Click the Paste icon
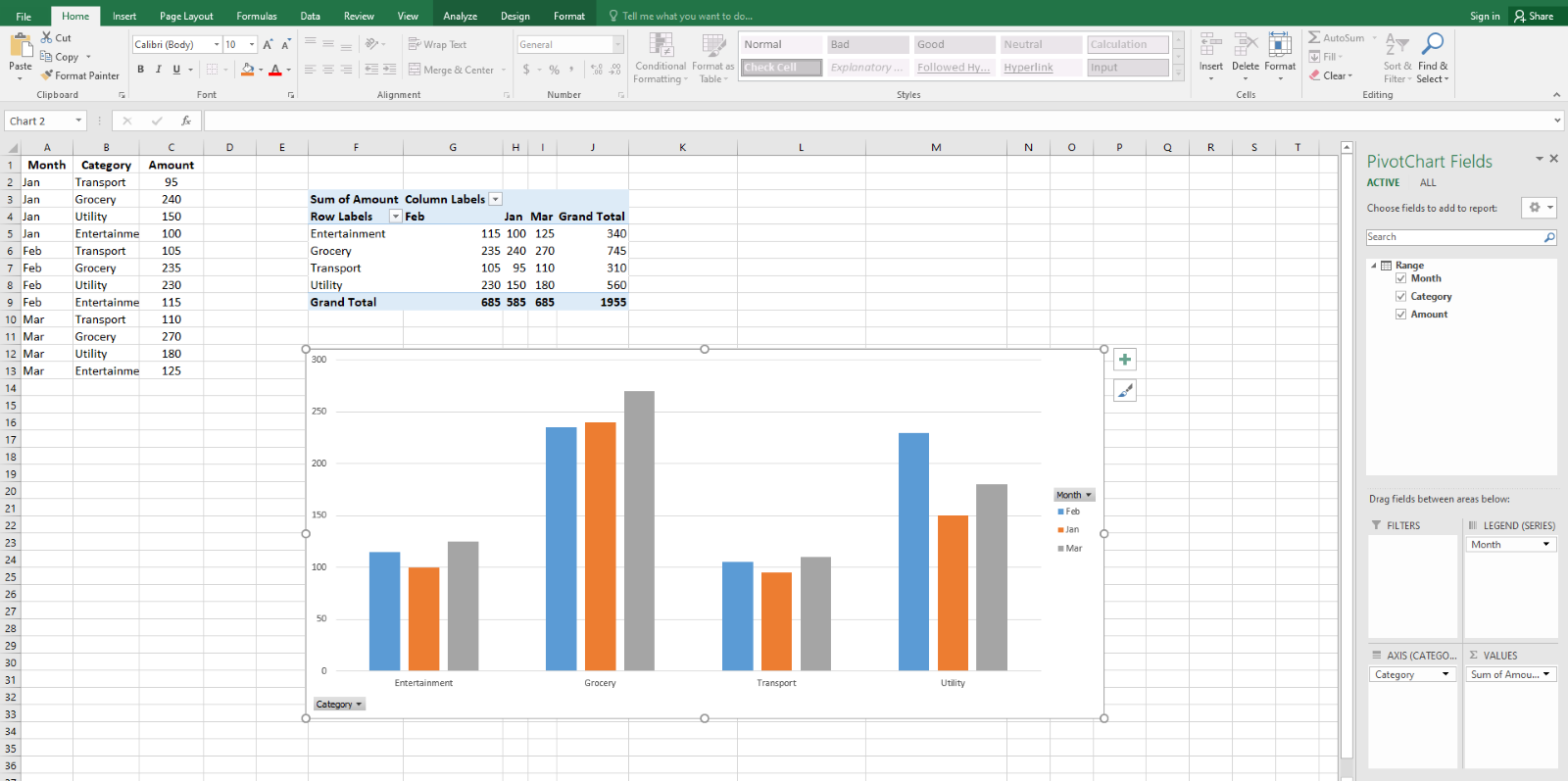1568x781 pixels. tap(21, 46)
